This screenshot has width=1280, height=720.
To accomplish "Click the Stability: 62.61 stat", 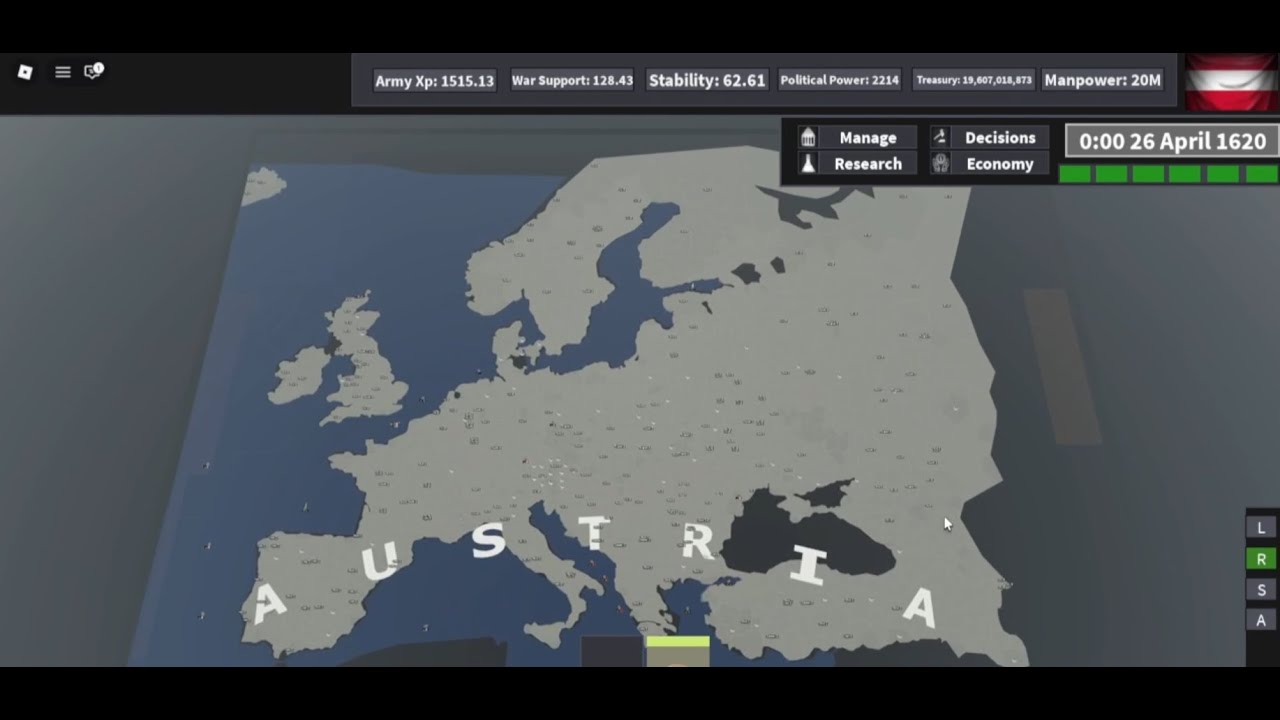I will (x=707, y=80).
